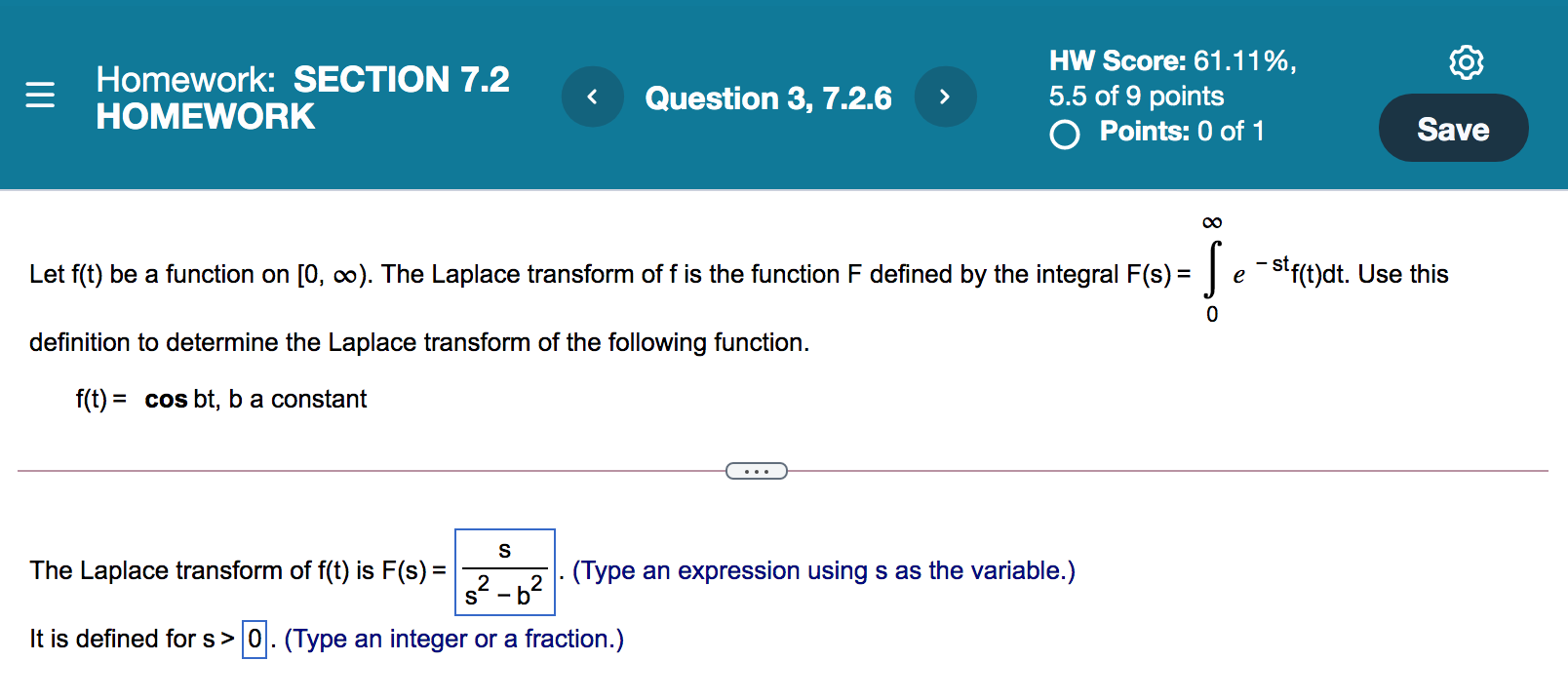Open the SECTION 7.2 HOMEWORK title
Viewport: 1568px width, 700px height.
pos(302,97)
